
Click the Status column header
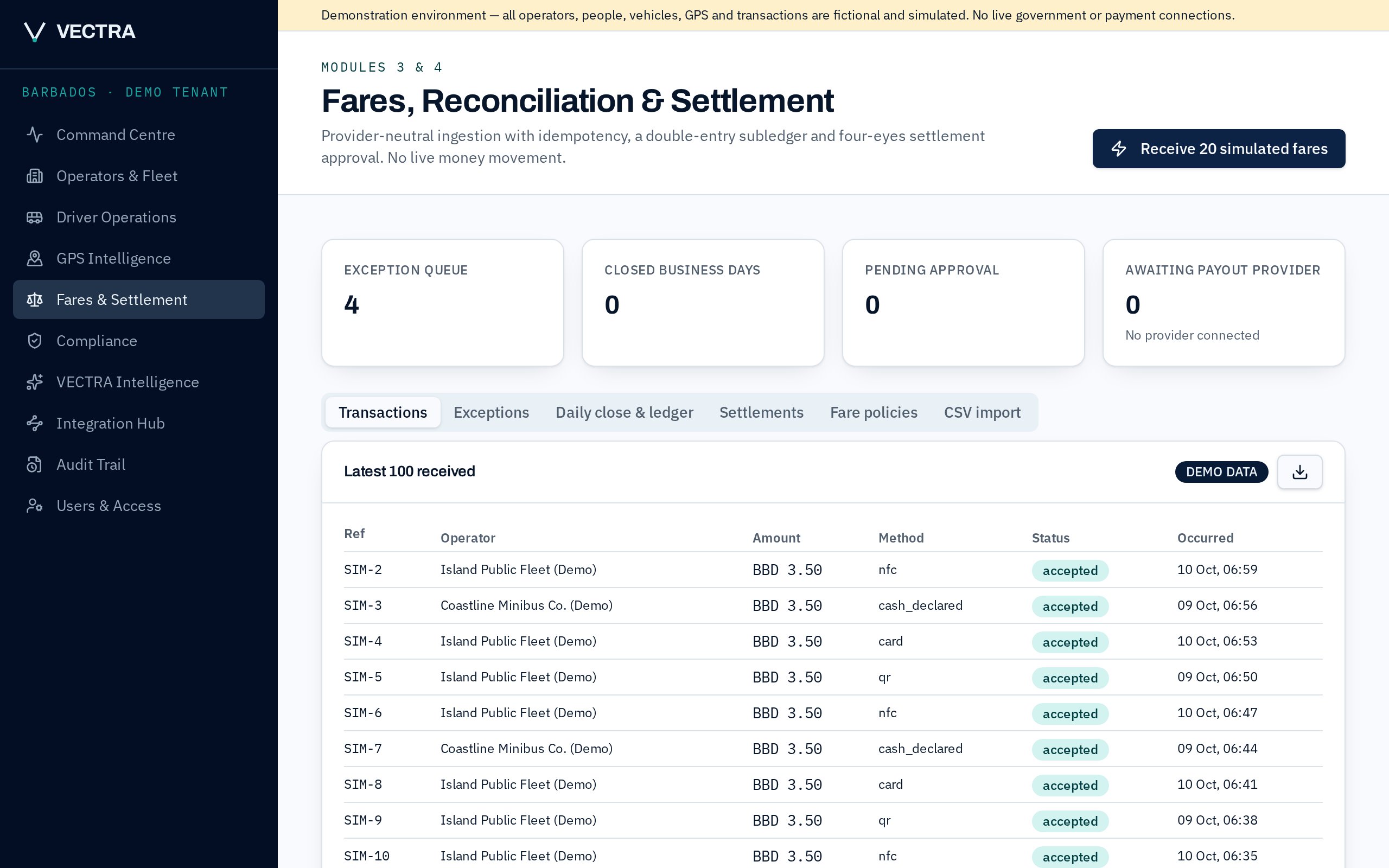1050,538
